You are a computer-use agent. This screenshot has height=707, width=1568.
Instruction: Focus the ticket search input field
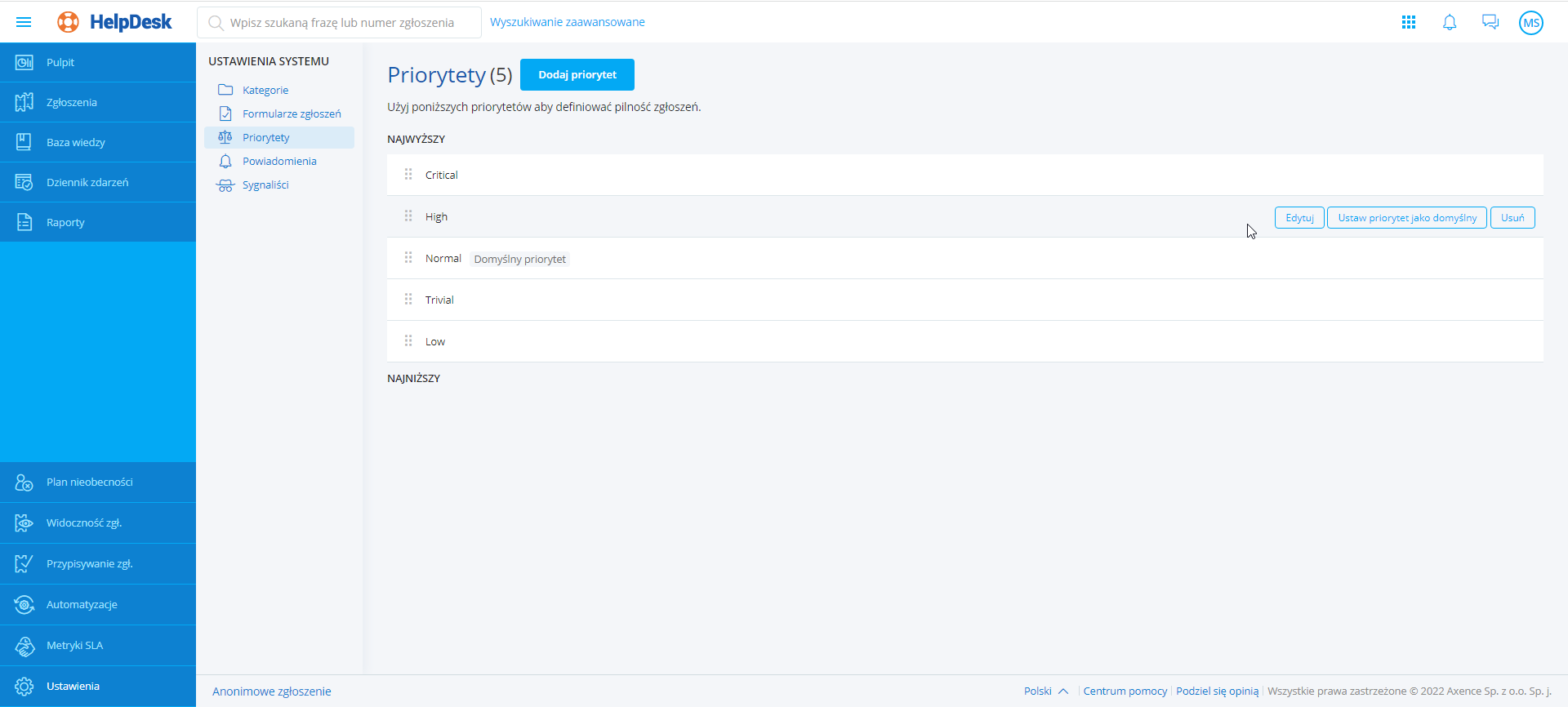[343, 23]
